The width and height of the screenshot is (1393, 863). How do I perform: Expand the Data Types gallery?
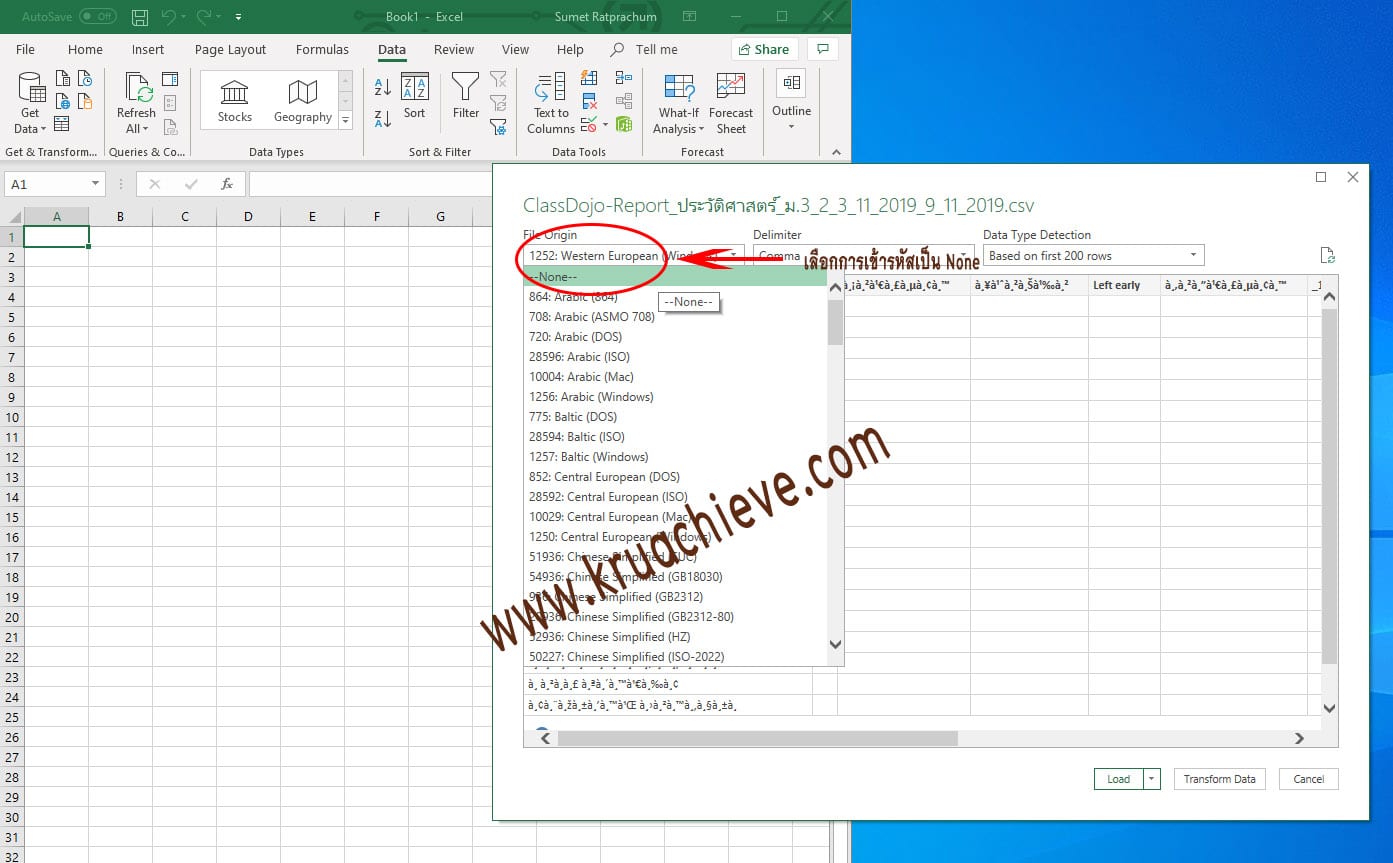pos(346,121)
